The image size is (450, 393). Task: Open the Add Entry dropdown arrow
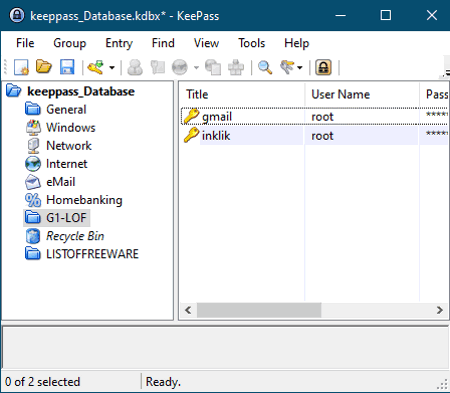point(112,68)
